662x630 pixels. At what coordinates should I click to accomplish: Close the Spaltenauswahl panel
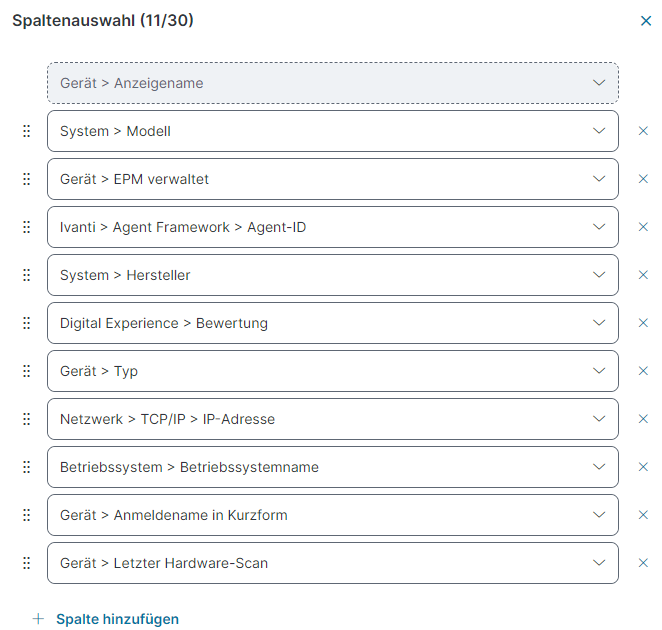click(x=646, y=21)
